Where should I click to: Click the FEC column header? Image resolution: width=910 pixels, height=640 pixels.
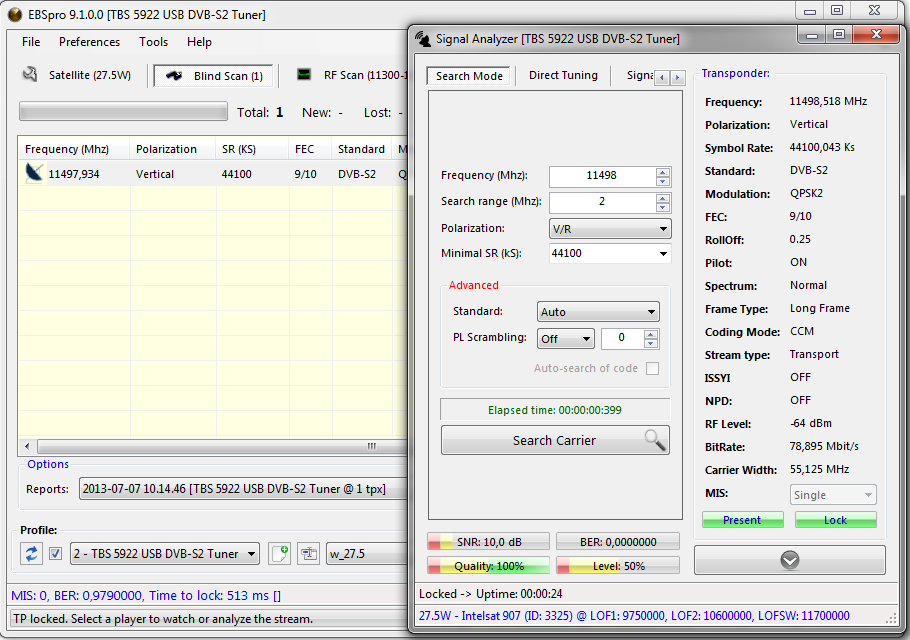pos(310,149)
